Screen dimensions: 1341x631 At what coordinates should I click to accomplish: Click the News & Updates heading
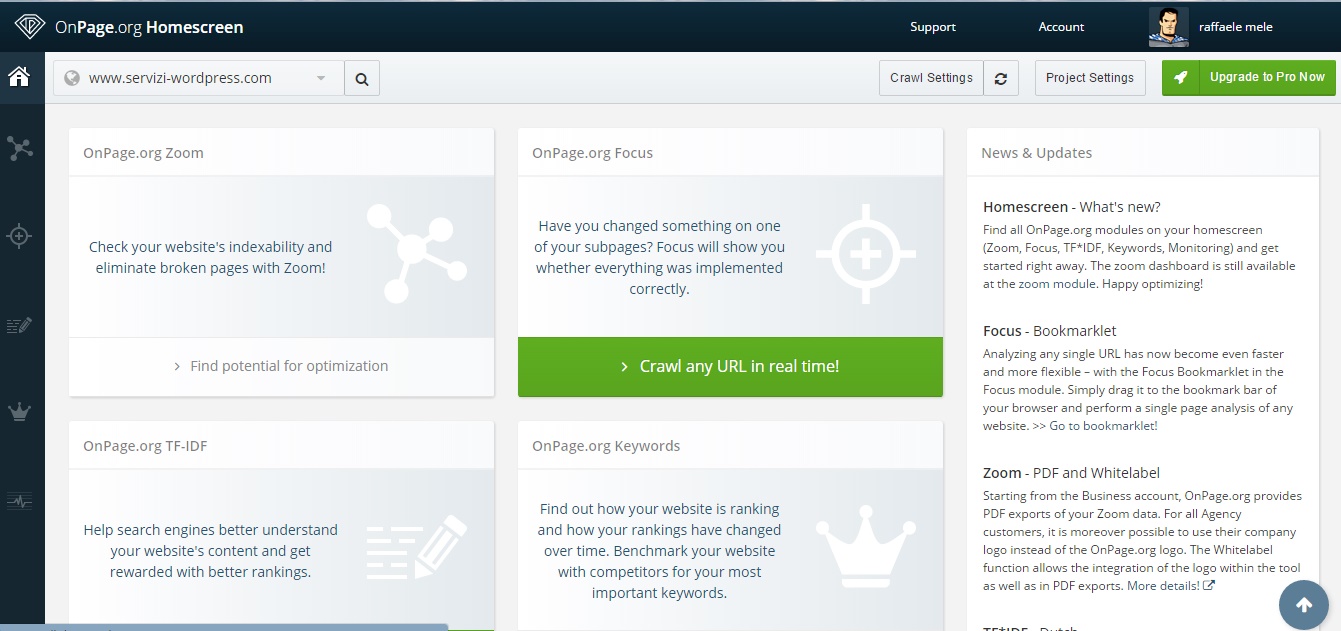pos(1036,153)
